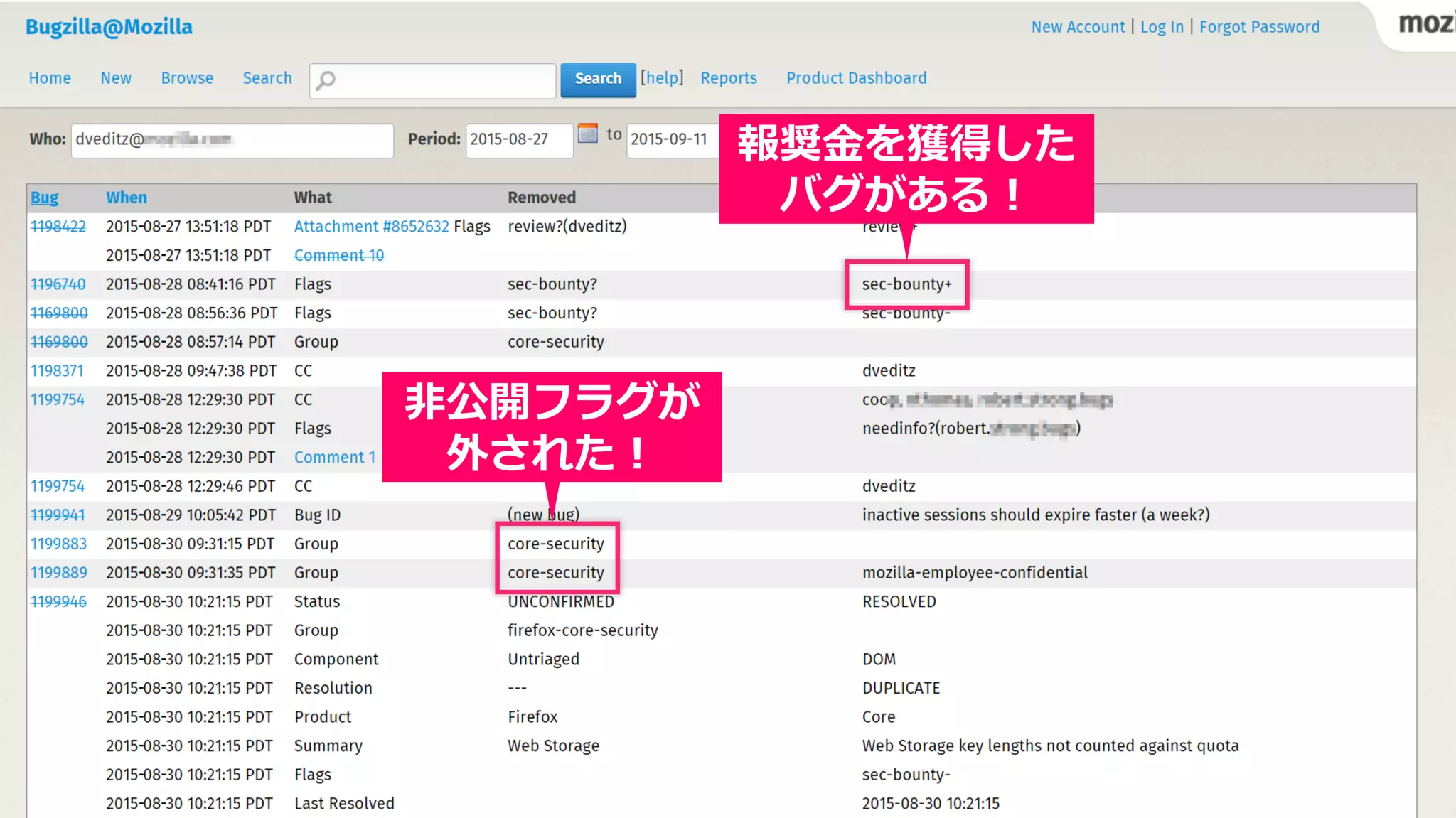
Task: Open bug 1199941 link
Action: (58, 515)
